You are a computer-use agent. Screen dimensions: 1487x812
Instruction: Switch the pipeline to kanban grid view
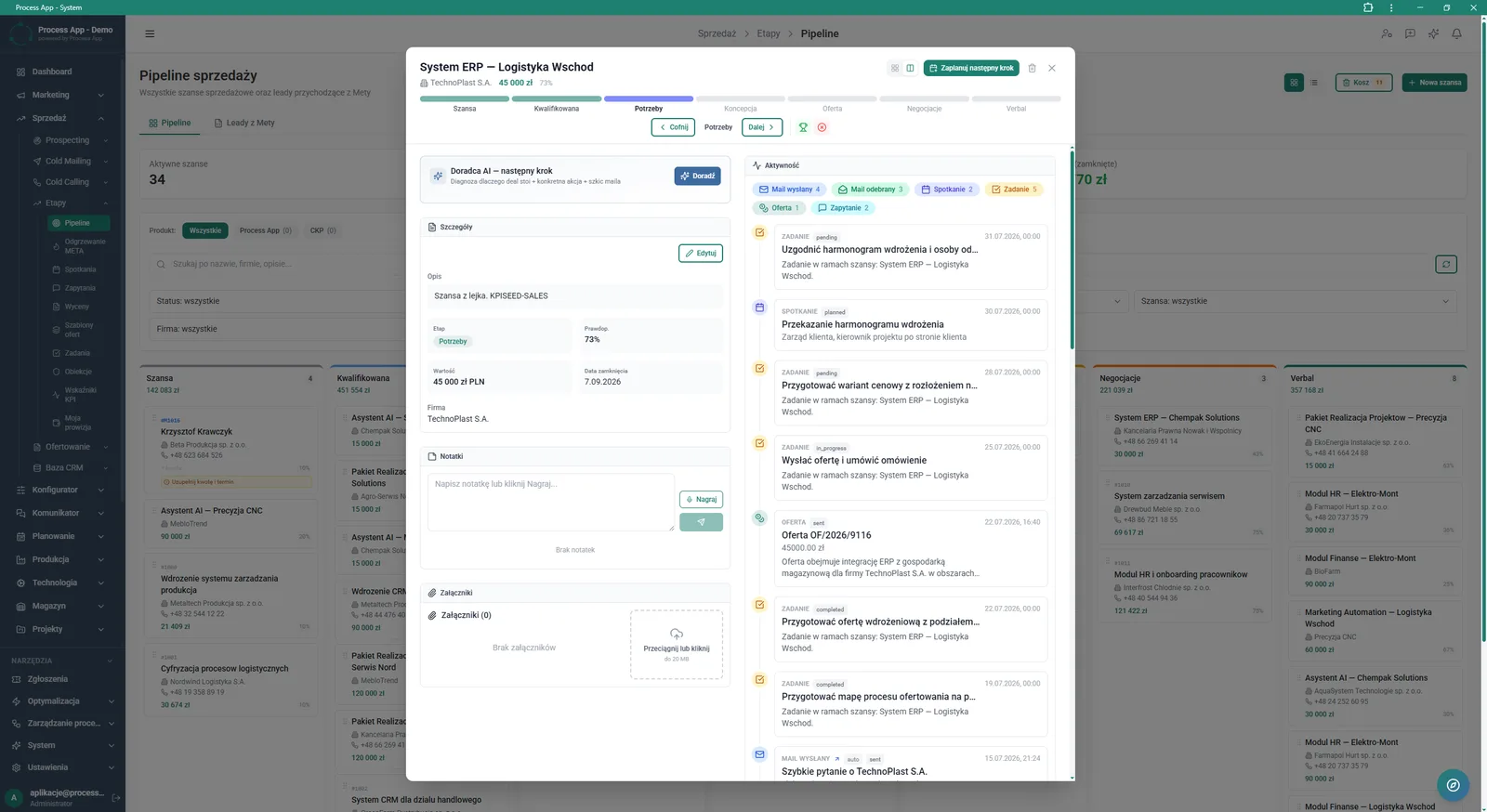1294,83
